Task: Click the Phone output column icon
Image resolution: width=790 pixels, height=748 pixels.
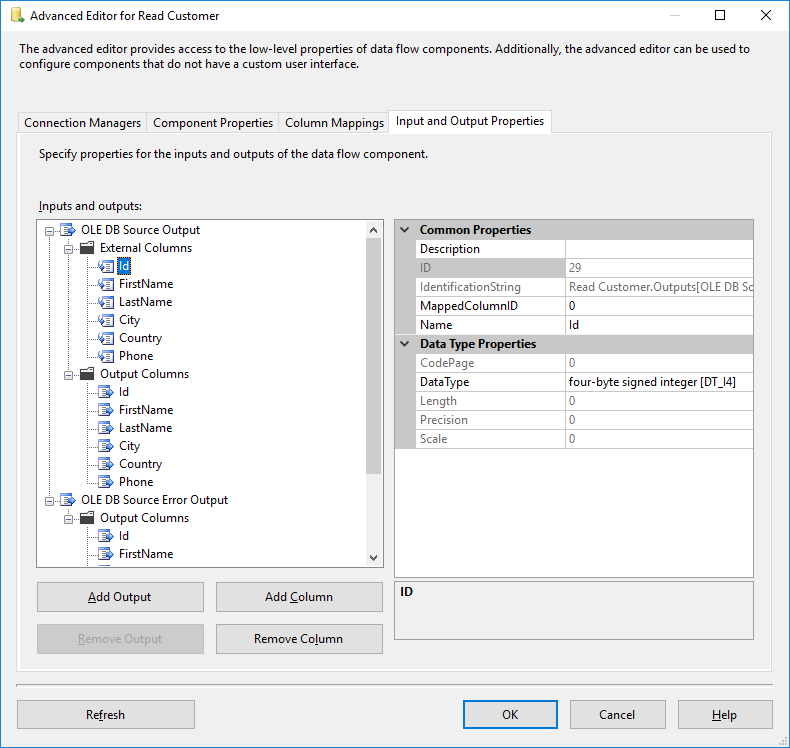Action: coord(106,482)
